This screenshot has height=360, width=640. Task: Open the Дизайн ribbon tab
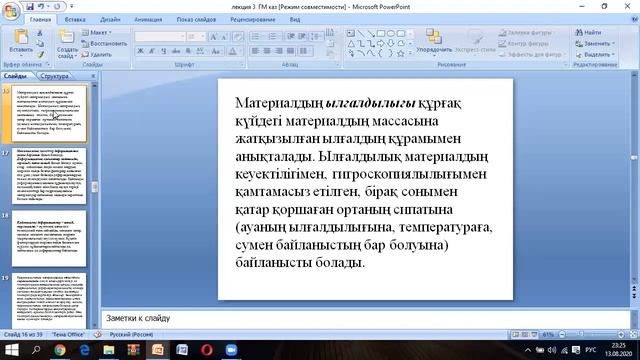point(110,20)
